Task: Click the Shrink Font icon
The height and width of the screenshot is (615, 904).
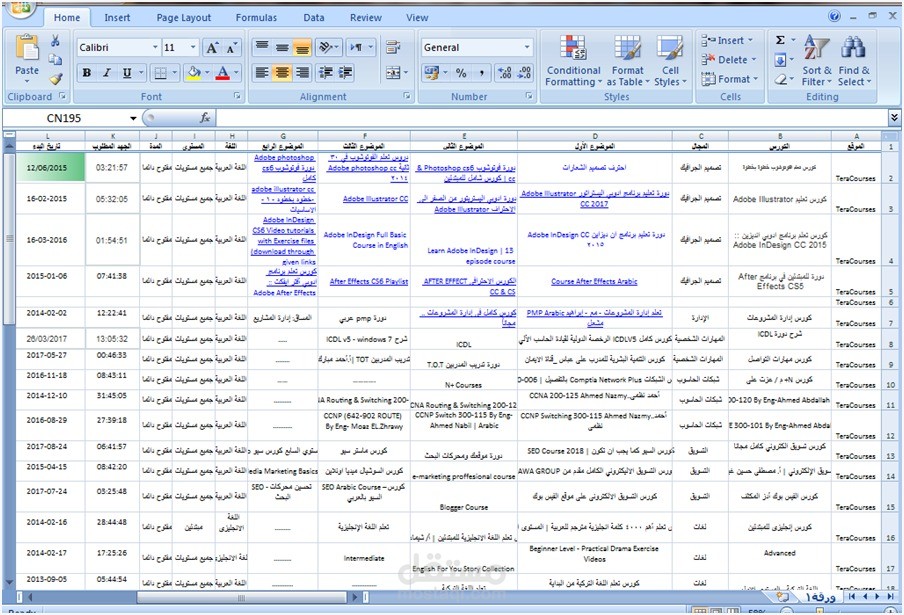Action: point(231,48)
